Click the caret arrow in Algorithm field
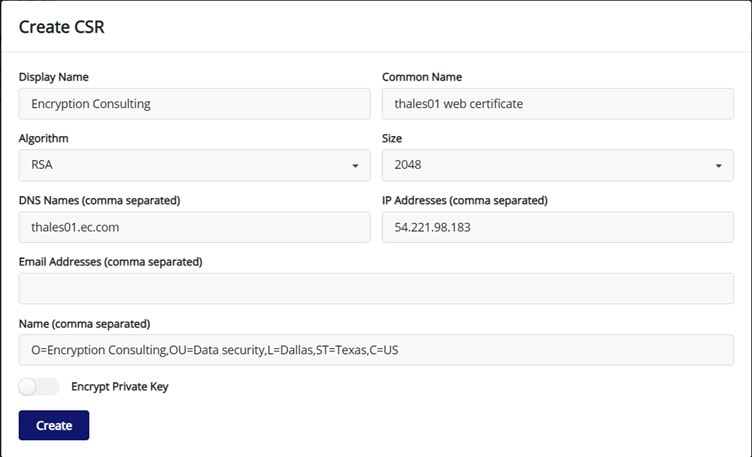 [x=355, y=166]
